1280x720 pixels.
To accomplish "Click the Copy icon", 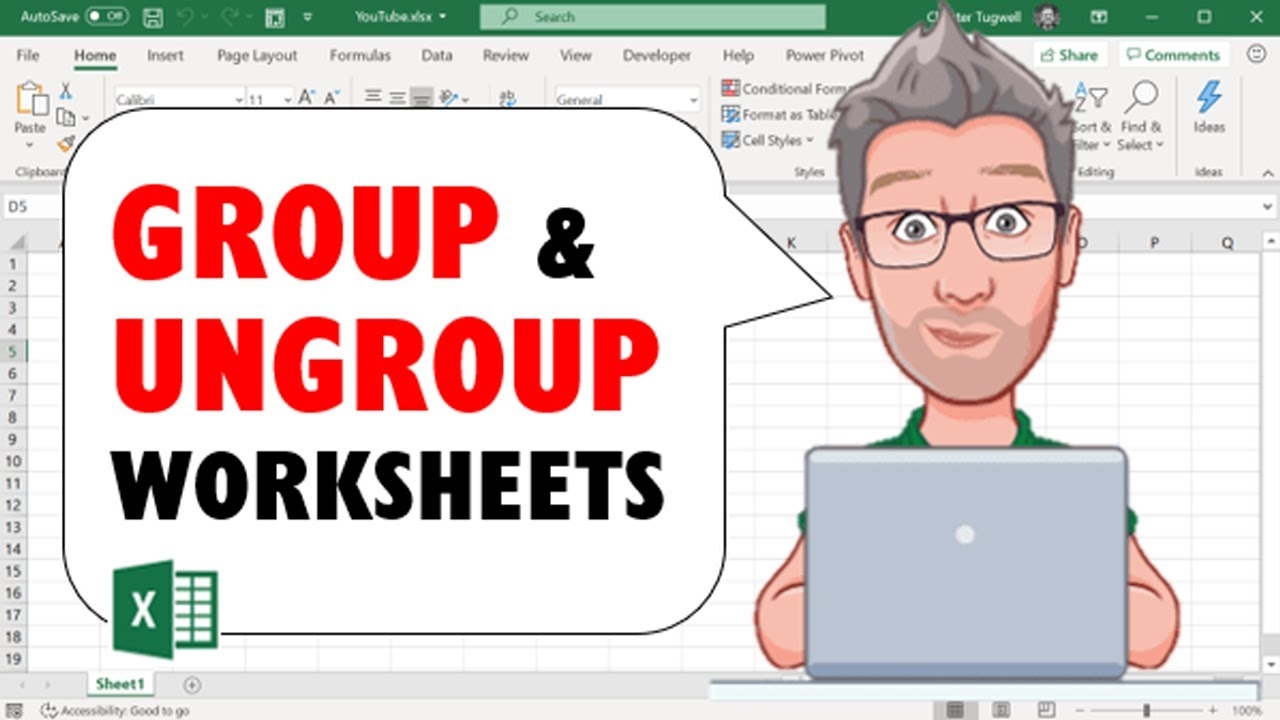I will (x=66, y=117).
